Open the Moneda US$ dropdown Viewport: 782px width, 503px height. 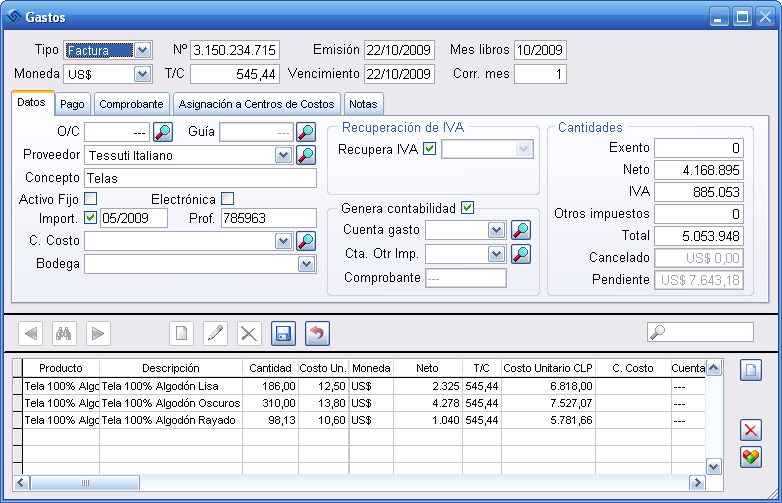coord(143,74)
